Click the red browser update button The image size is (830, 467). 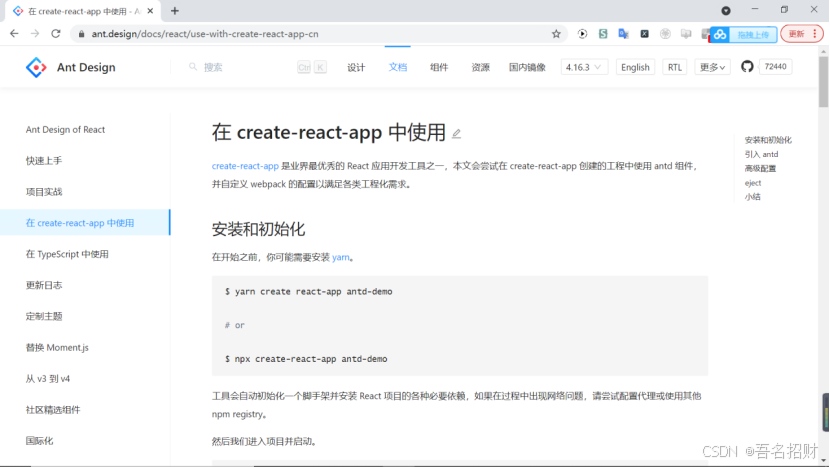point(802,34)
